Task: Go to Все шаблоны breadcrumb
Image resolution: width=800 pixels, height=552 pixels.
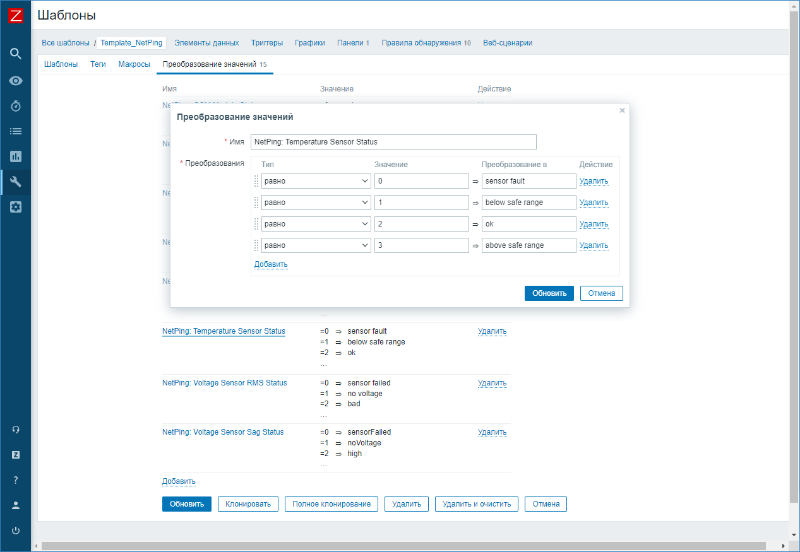Action: point(65,43)
